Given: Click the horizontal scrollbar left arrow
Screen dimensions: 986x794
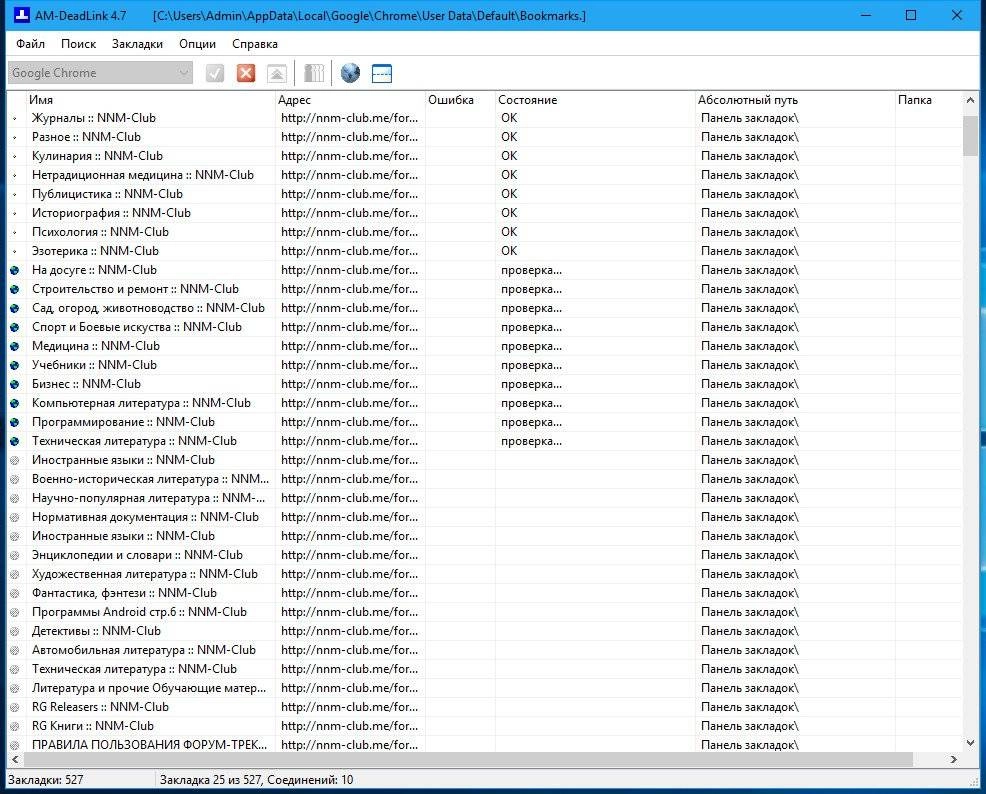Looking at the screenshot, I should click(15, 759).
